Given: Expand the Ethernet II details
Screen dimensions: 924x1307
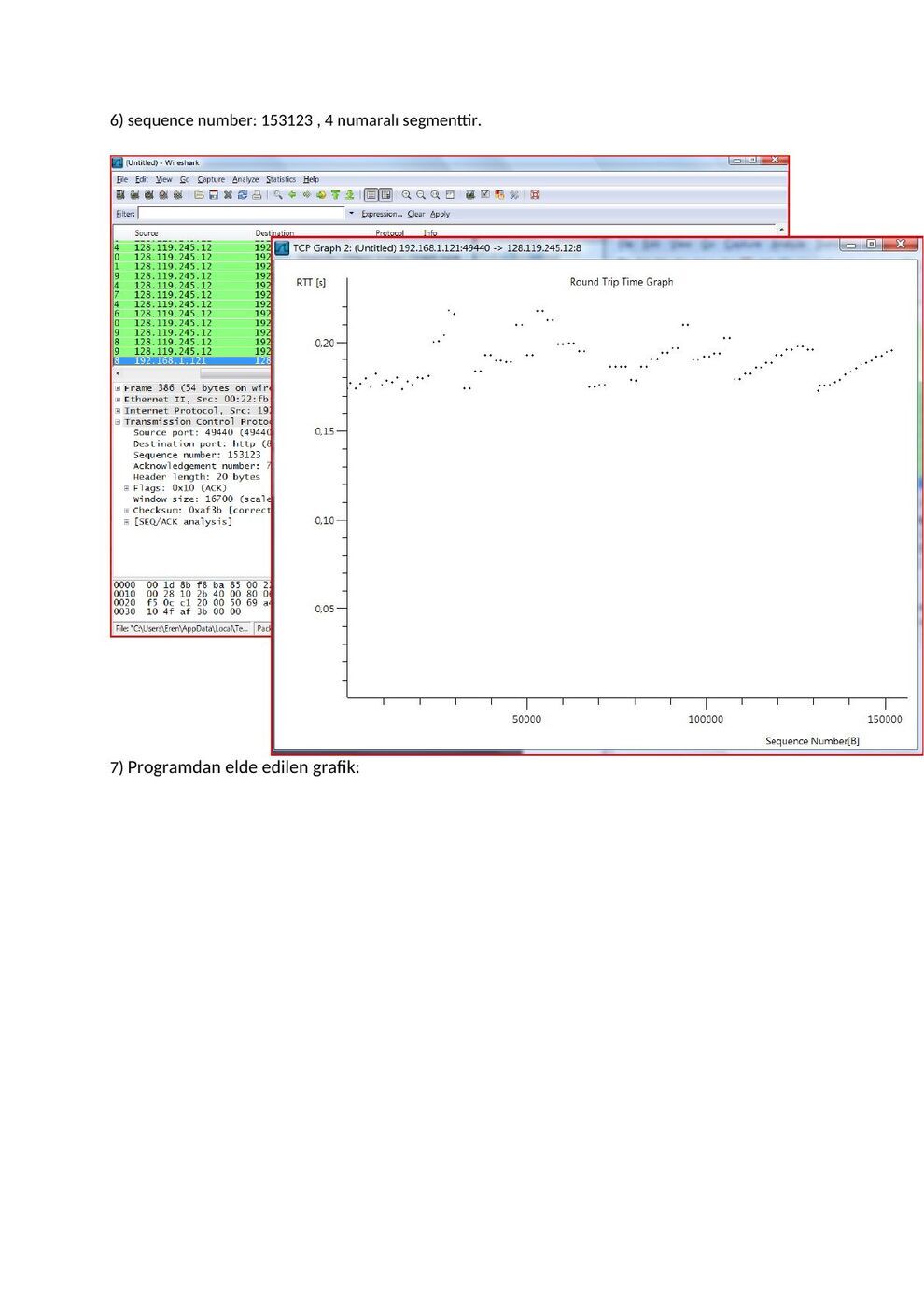Looking at the screenshot, I should tap(118, 400).
